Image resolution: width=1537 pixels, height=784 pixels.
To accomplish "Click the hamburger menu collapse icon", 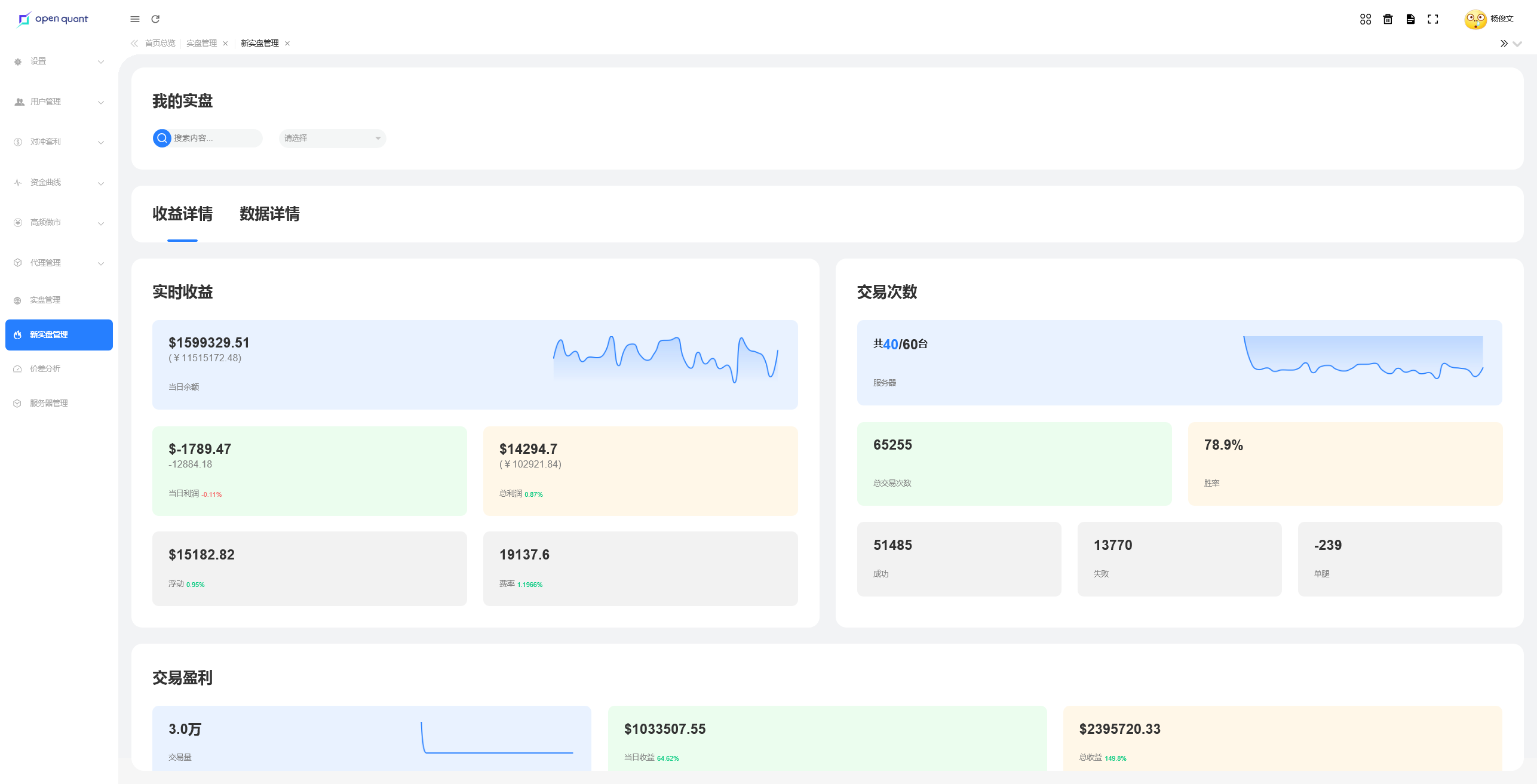I will tap(135, 19).
